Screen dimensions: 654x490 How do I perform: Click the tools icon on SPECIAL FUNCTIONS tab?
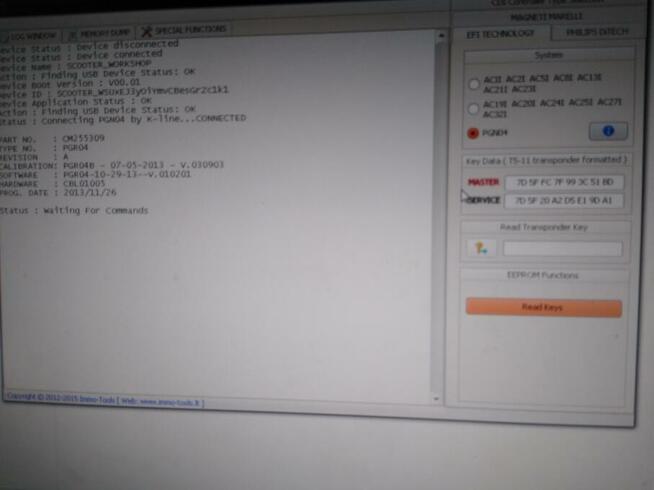(146, 31)
